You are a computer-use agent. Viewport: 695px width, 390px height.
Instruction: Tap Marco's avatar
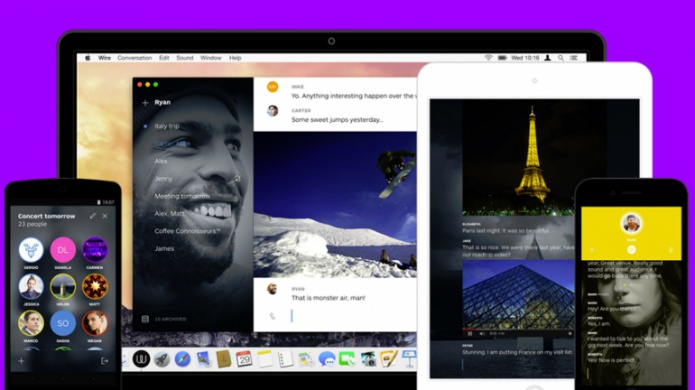pyautogui.click(x=31, y=323)
